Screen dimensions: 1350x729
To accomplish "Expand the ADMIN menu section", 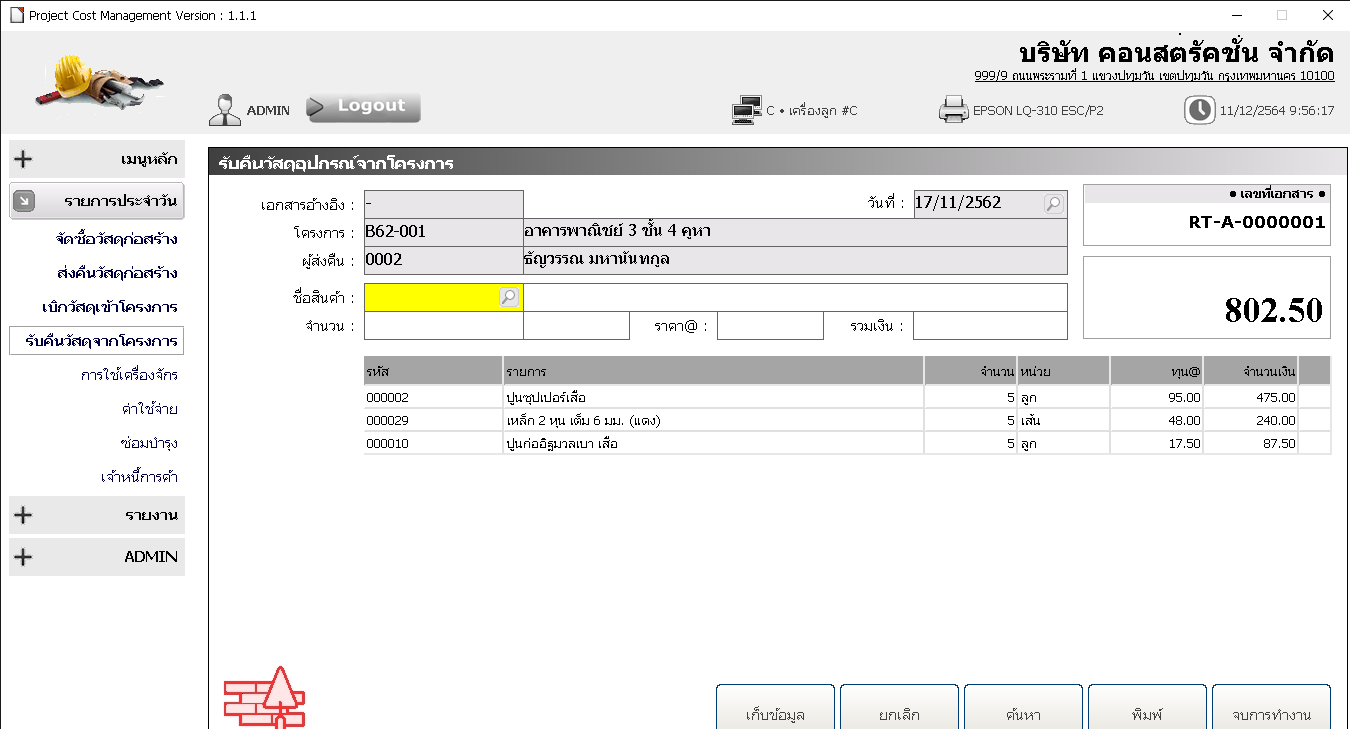I will 97,557.
